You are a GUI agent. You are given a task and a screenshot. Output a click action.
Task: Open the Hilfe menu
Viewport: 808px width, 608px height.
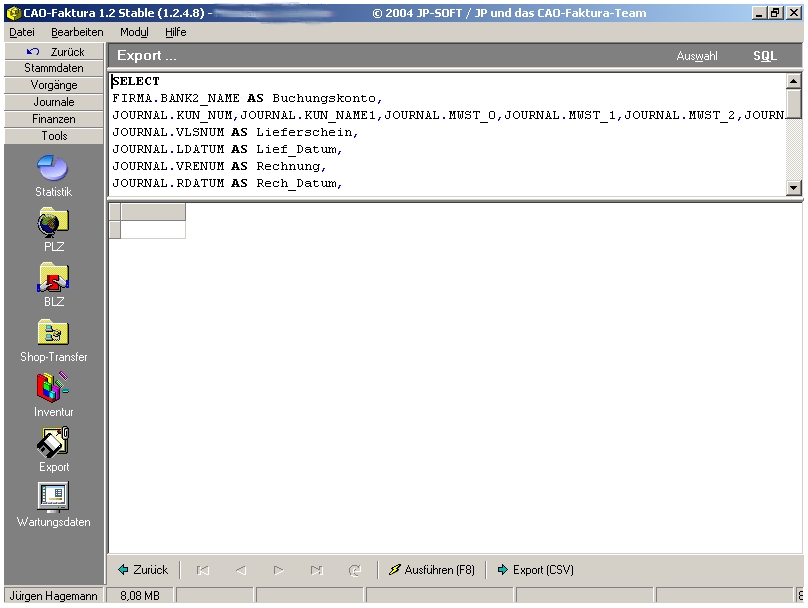[x=176, y=32]
